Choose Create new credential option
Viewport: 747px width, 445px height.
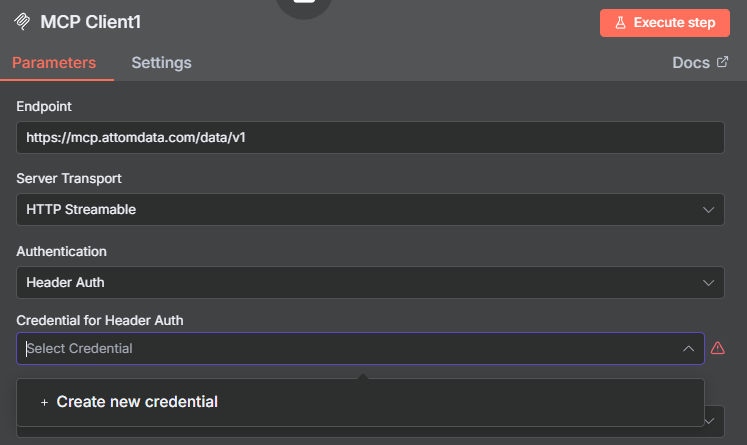click(x=360, y=402)
